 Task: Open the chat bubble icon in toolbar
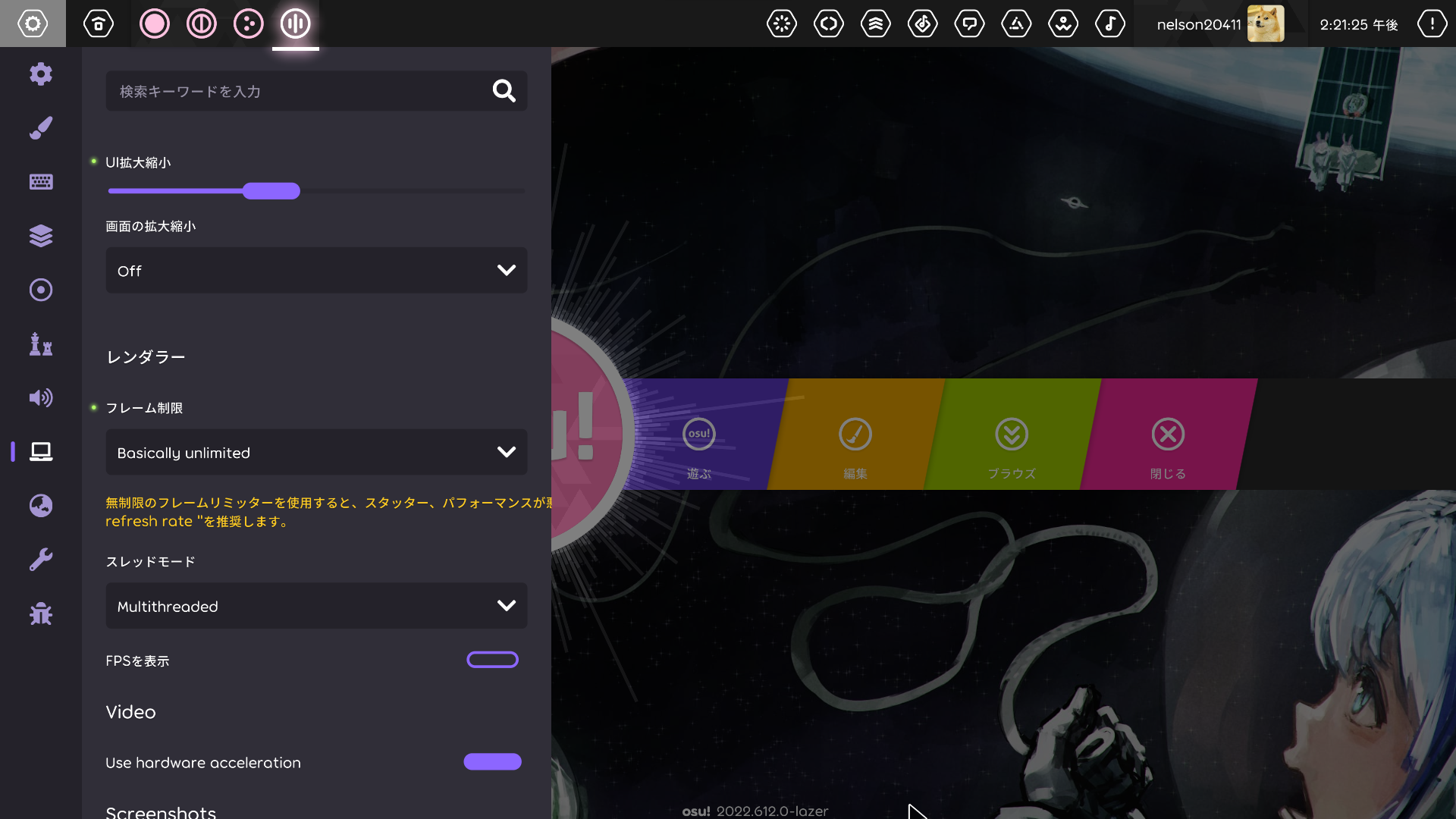[969, 24]
